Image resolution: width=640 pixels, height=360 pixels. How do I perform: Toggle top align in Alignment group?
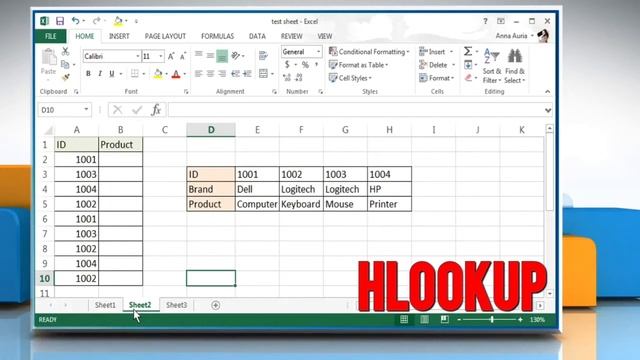click(199, 55)
